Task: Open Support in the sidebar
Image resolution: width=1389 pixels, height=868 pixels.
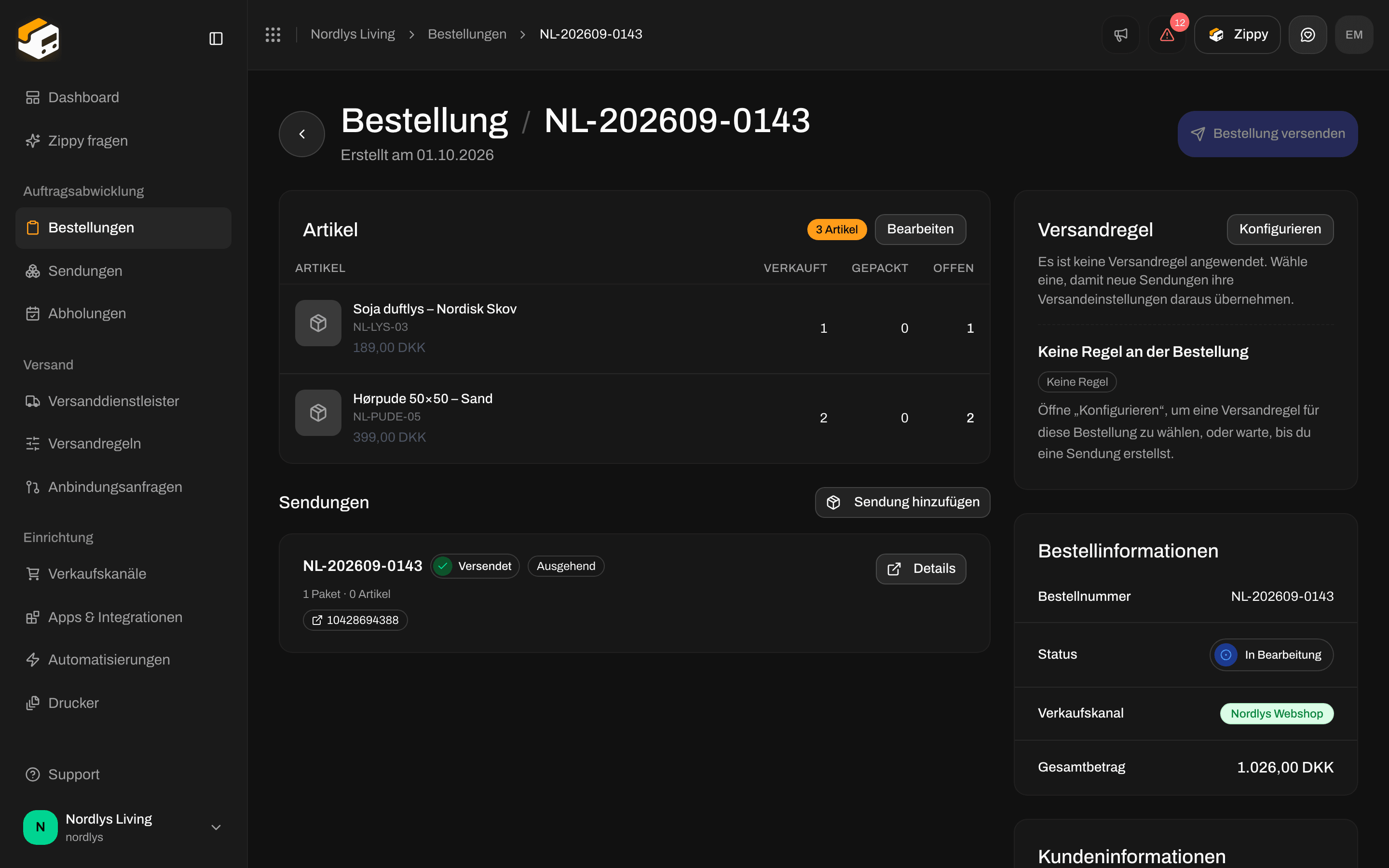Action: (x=123, y=774)
